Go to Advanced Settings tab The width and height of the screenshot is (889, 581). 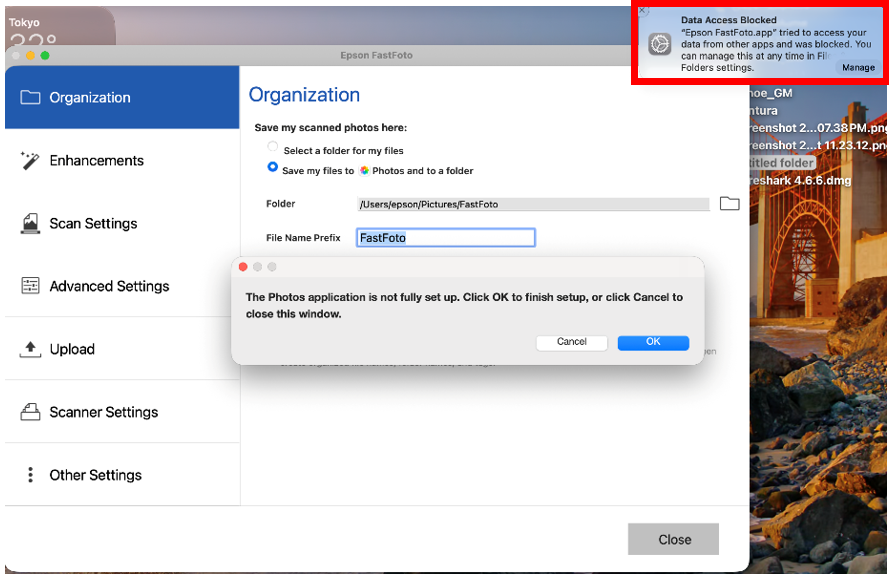[x=122, y=286]
